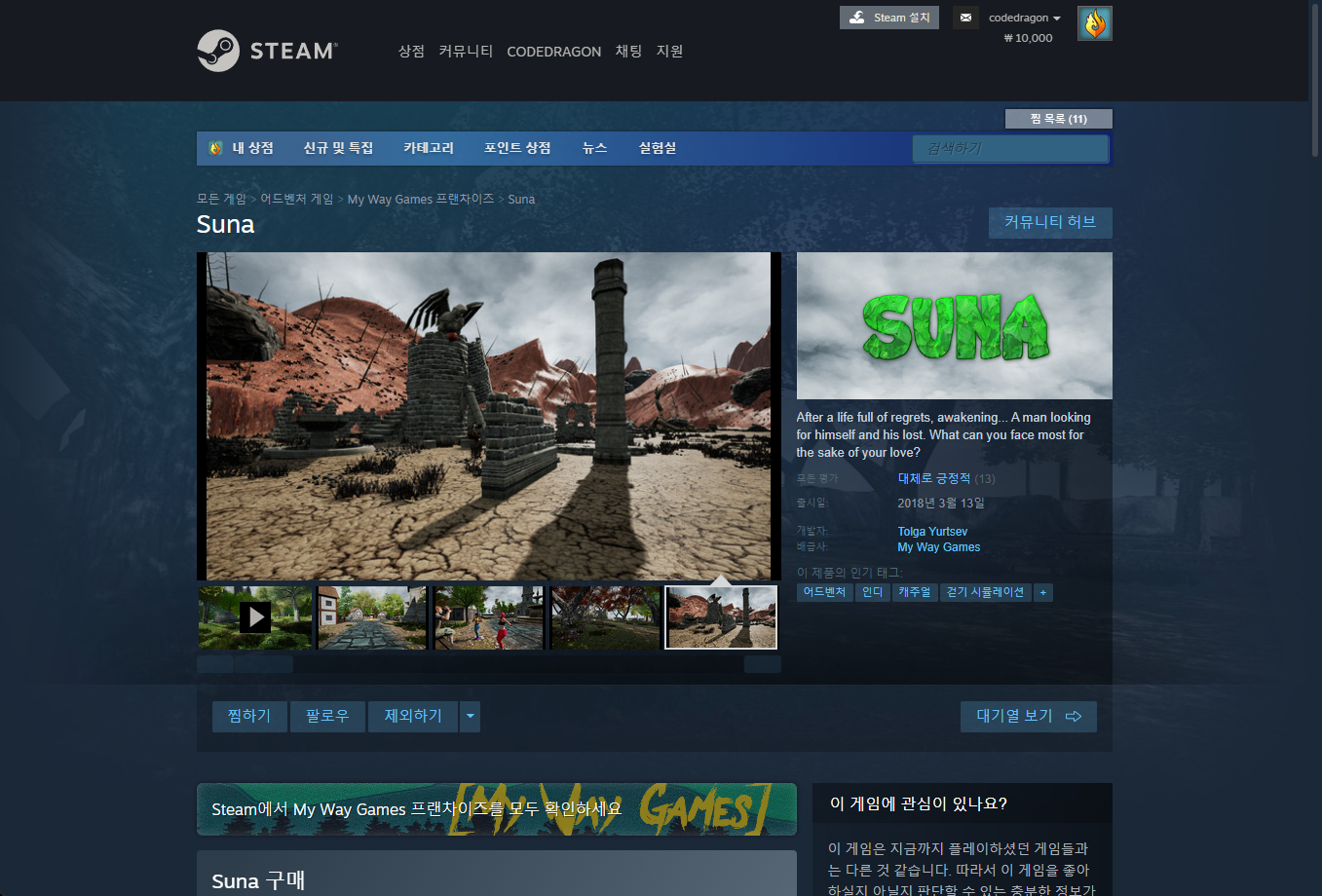Play the video trailer thumbnail
This screenshot has height=896, width=1322.
[x=254, y=616]
